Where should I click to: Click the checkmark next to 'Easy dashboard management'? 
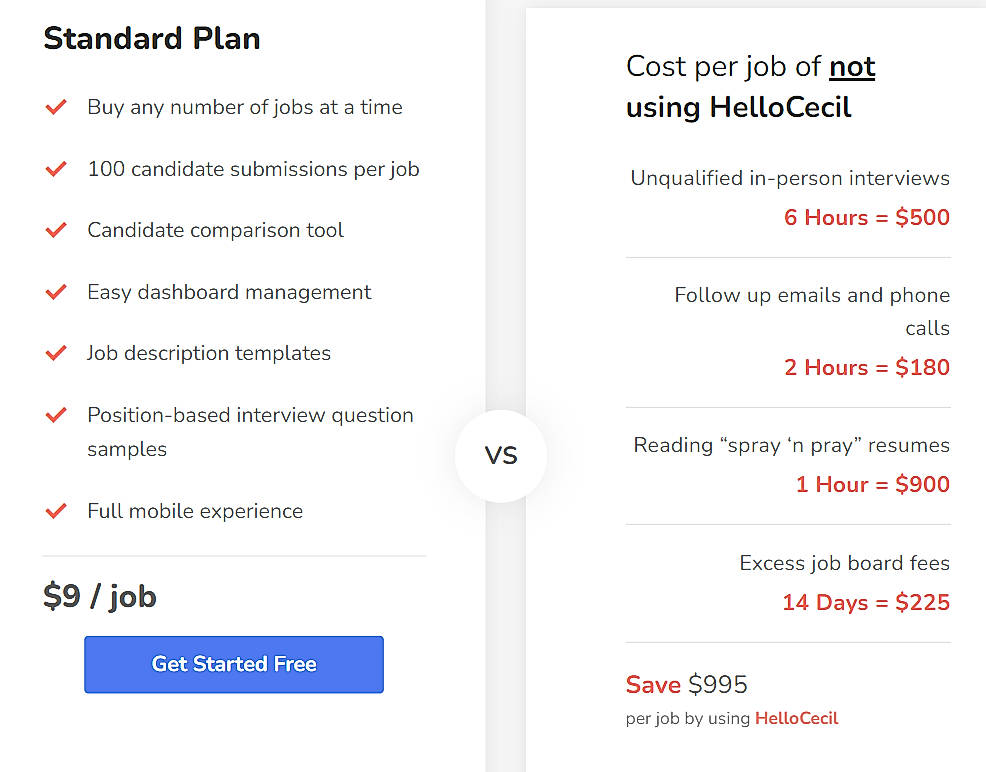[57, 292]
